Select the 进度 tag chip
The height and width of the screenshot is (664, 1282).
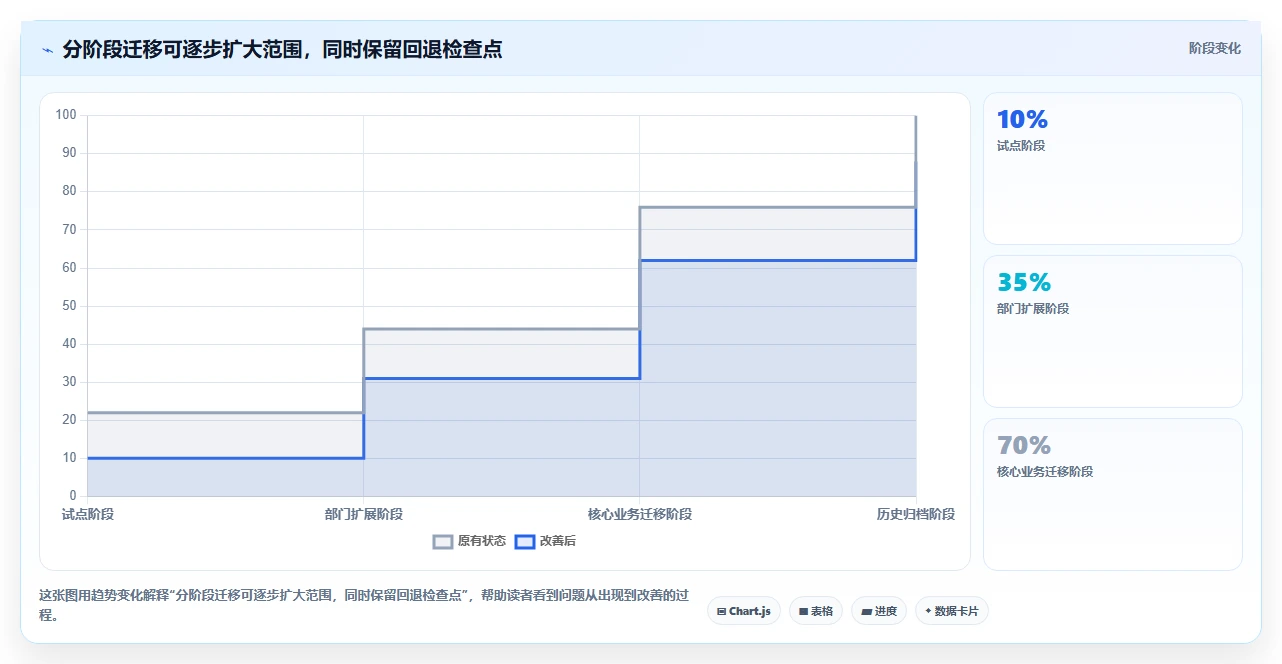click(879, 611)
